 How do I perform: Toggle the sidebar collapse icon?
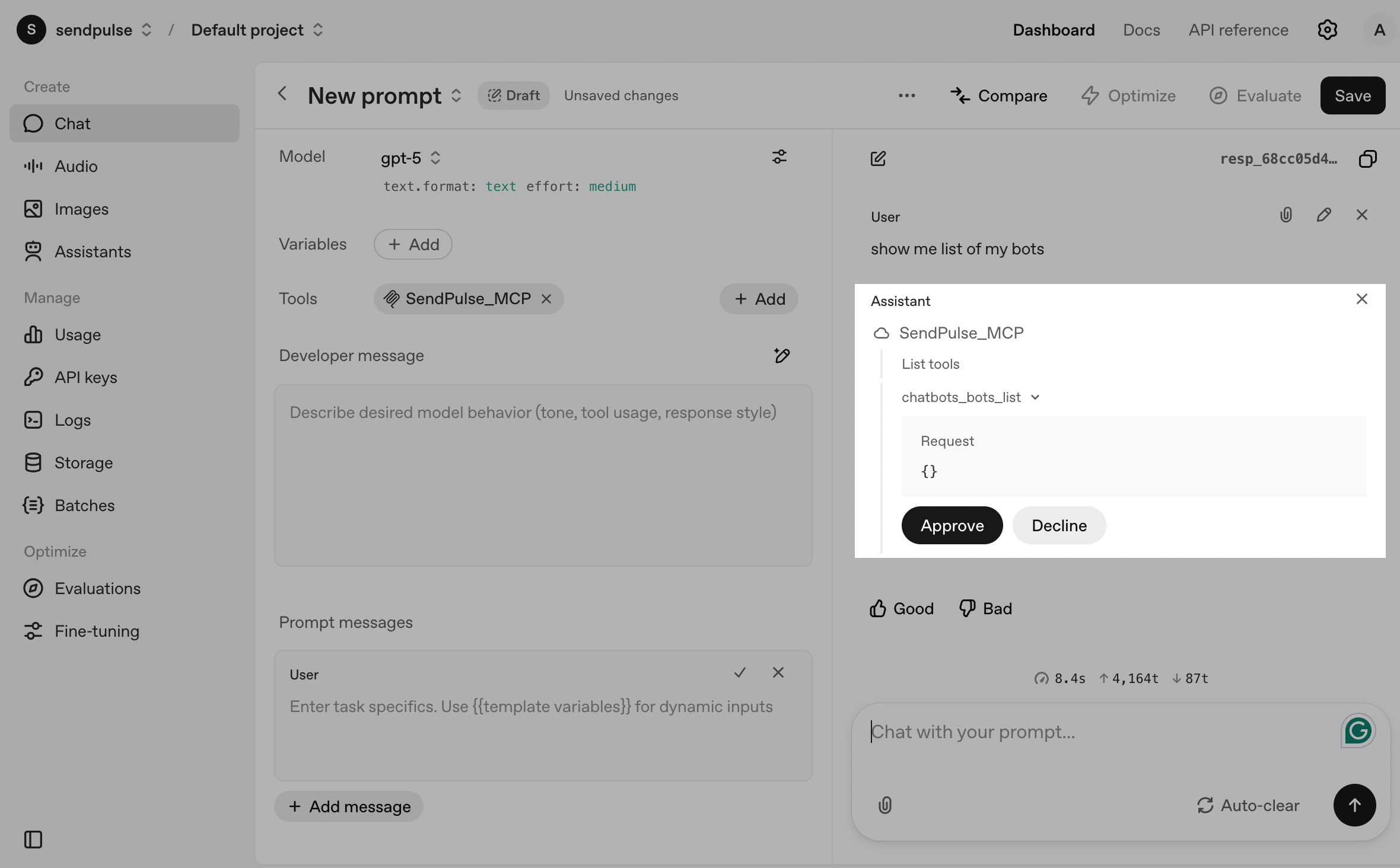pyautogui.click(x=33, y=840)
